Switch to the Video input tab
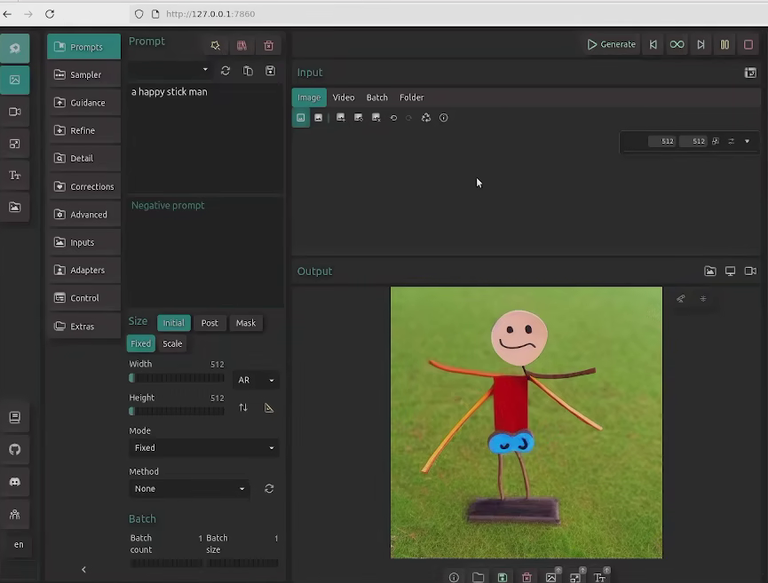The image size is (768, 583). (x=343, y=97)
